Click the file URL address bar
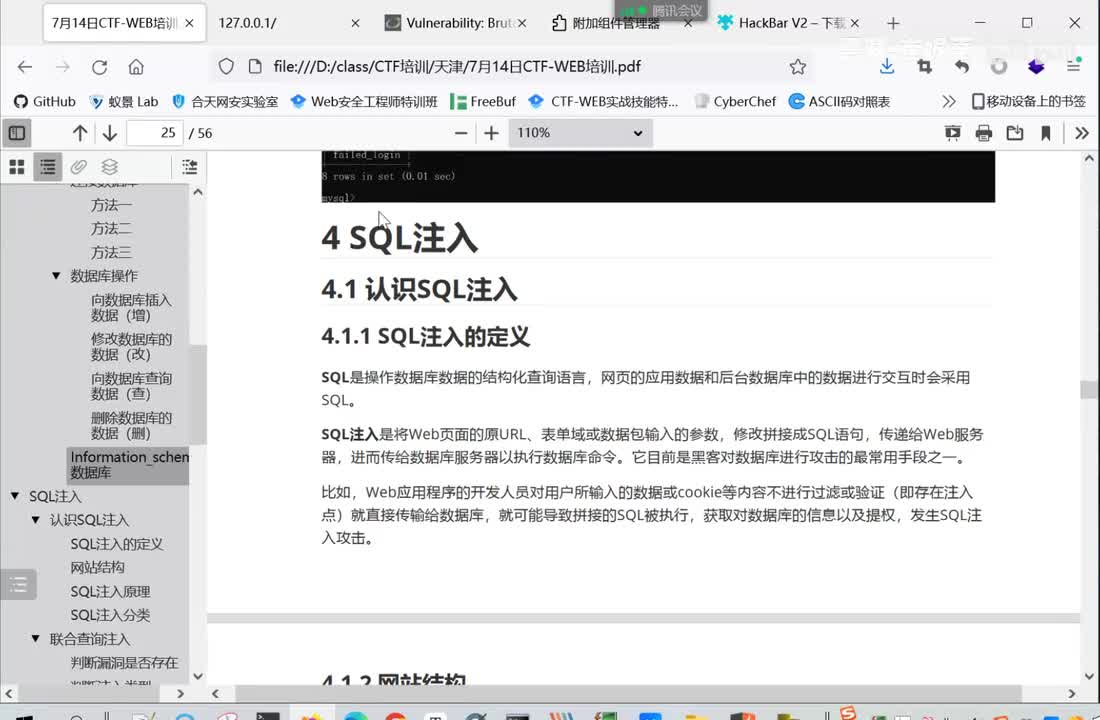 tap(457, 67)
